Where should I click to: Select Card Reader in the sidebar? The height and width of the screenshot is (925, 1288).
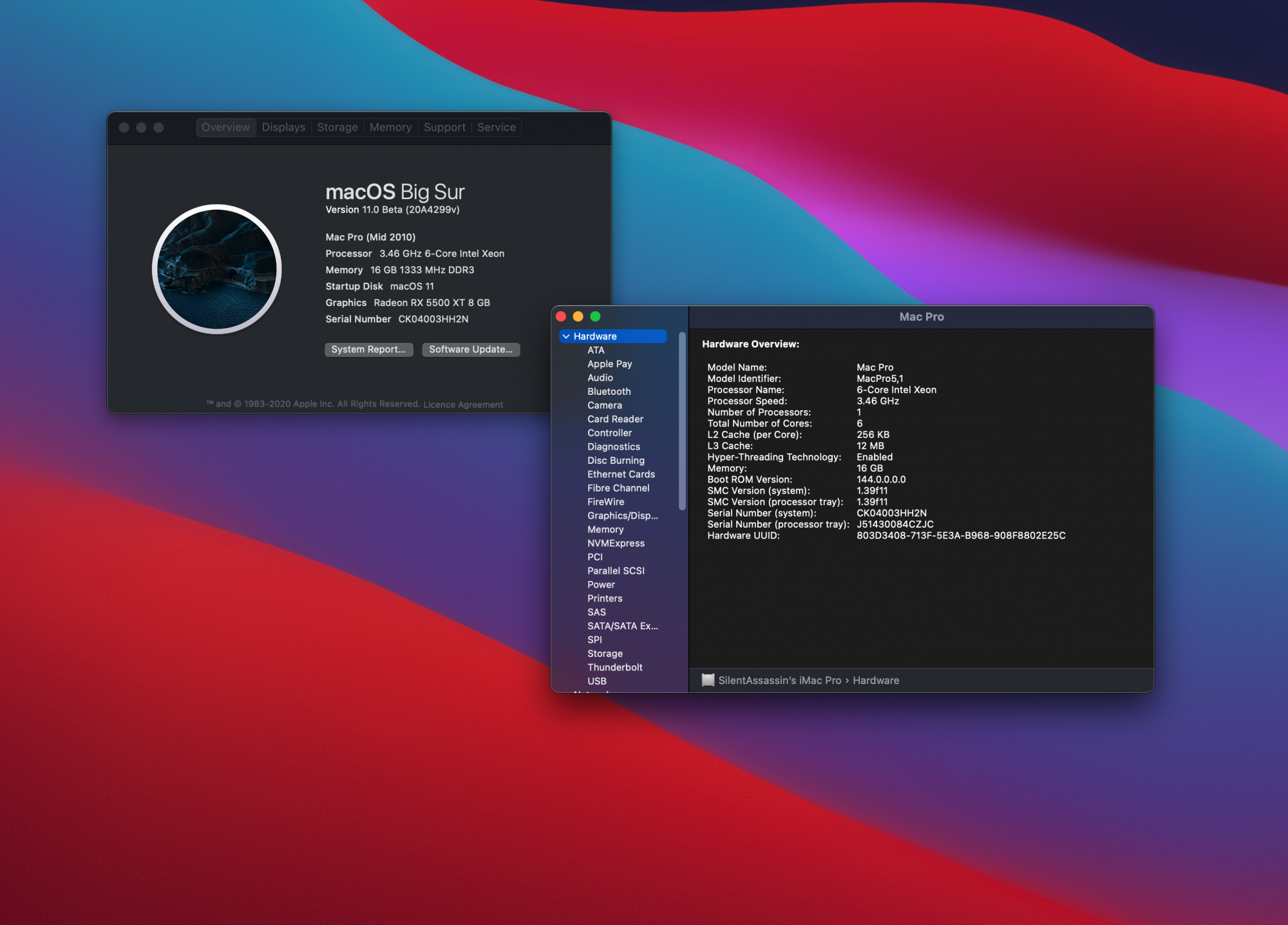(x=615, y=419)
